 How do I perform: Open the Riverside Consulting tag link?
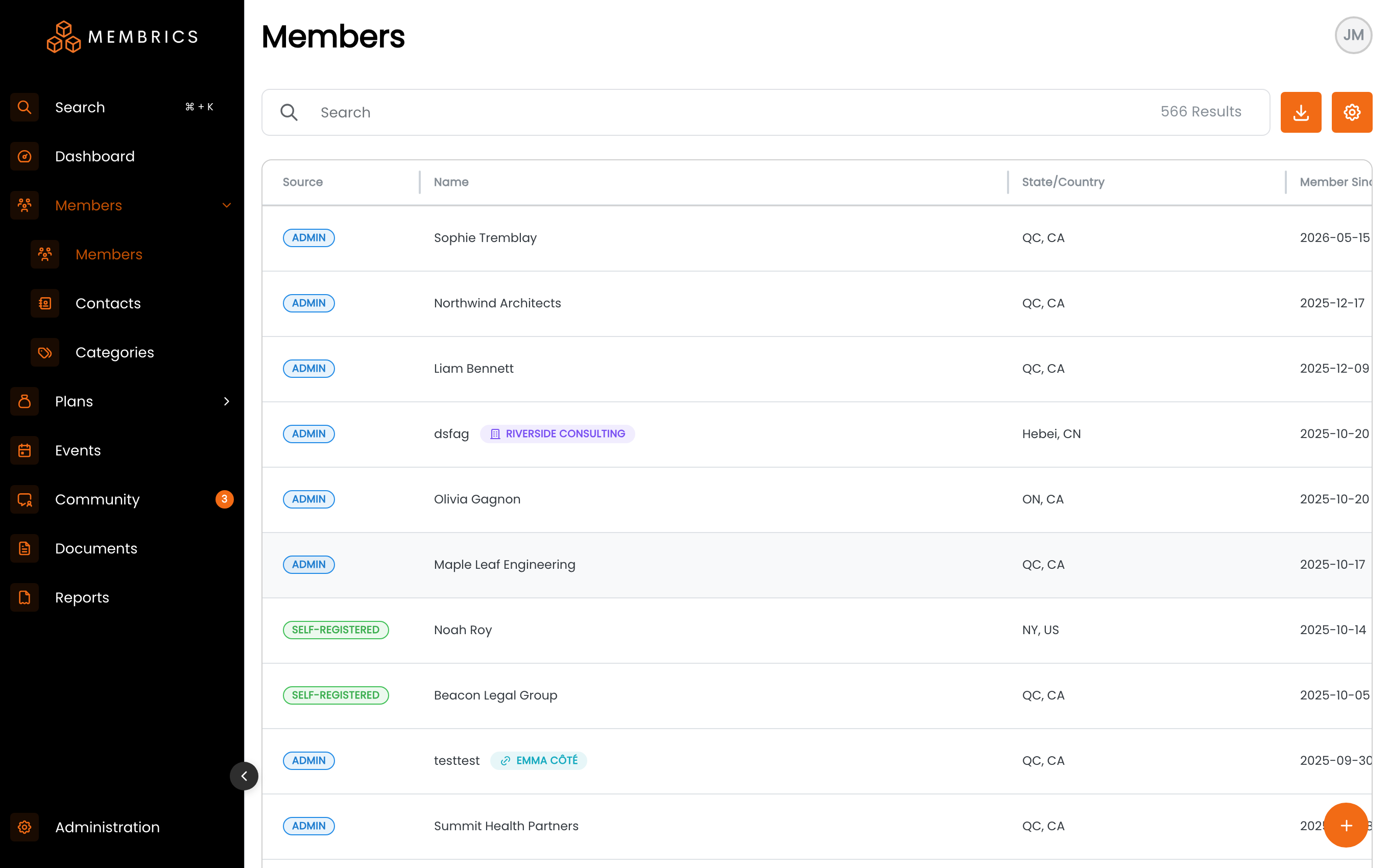pos(557,433)
